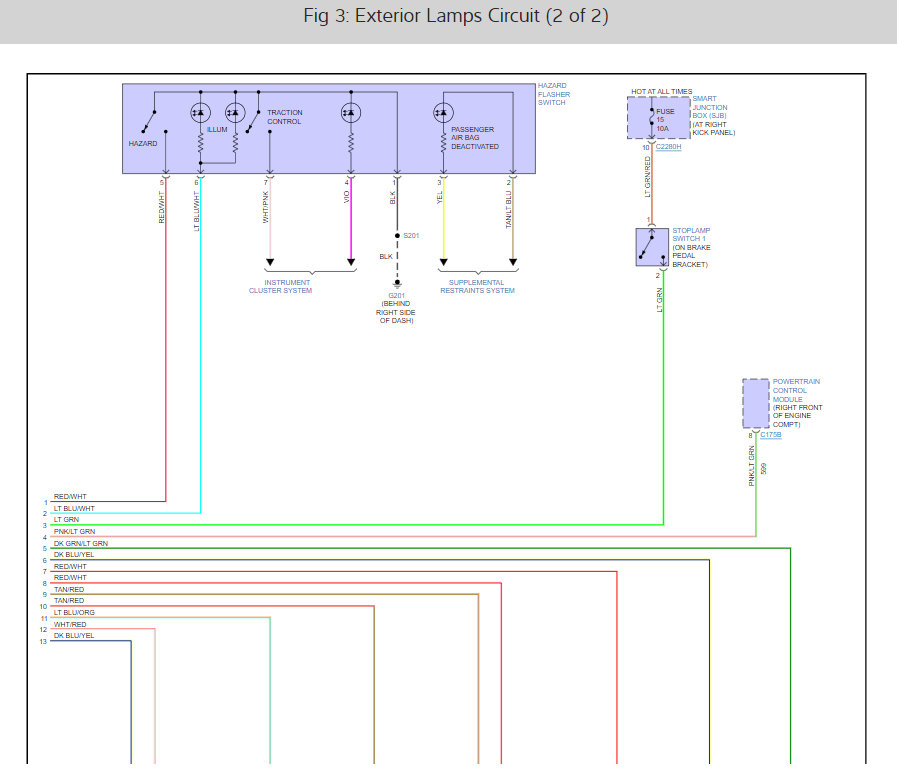Screen dimensions: 897x780
Task: Click the Smart Junction Box (SJB) label
Action: pyautogui.click(x=710, y=107)
